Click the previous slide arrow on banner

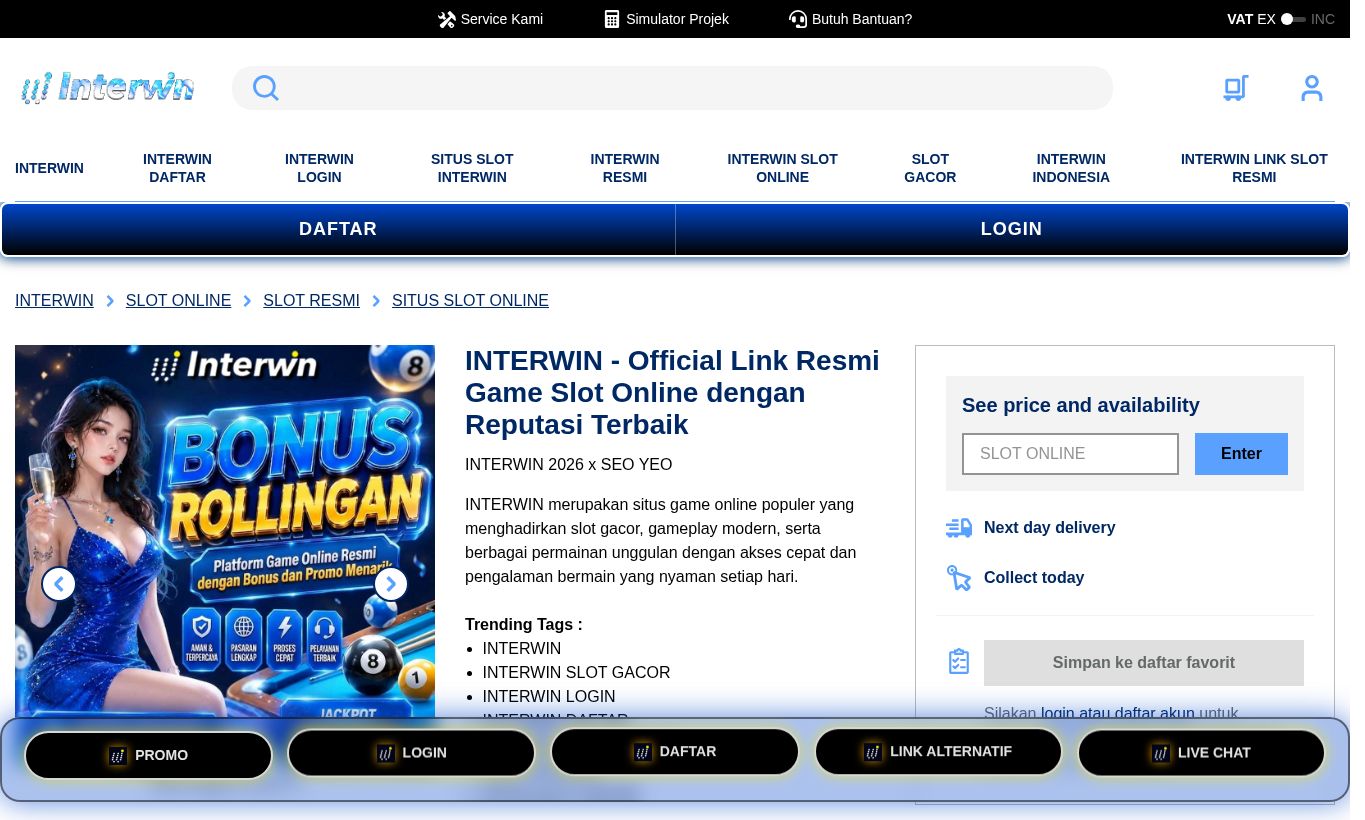(x=59, y=584)
